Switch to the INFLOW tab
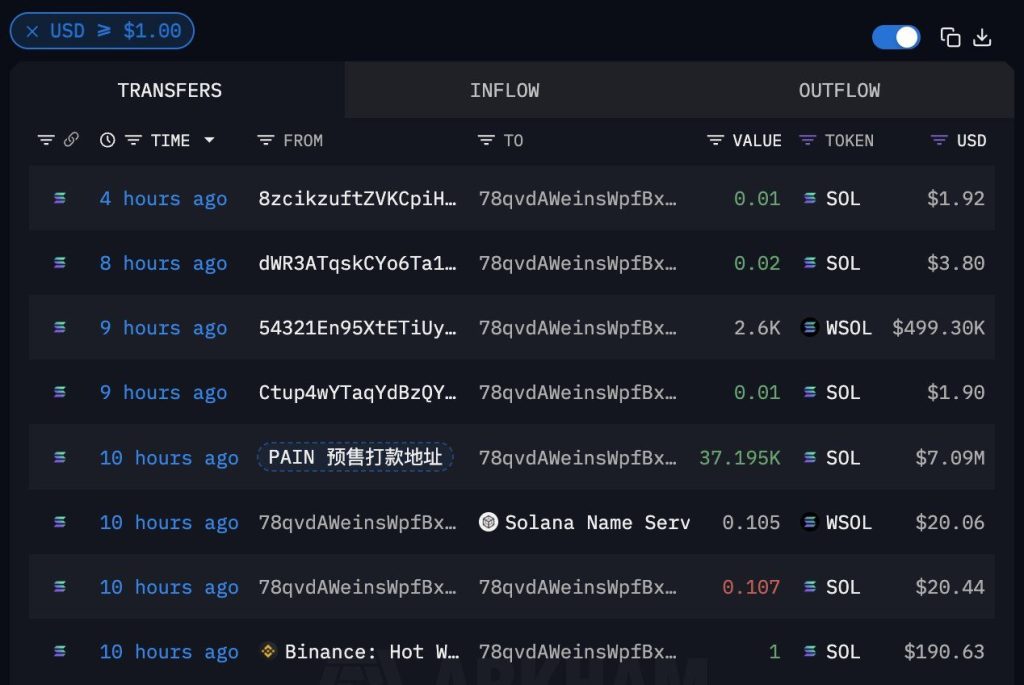Screen dimensions: 1024x685 pyautogui.click(x=505, y=90)
